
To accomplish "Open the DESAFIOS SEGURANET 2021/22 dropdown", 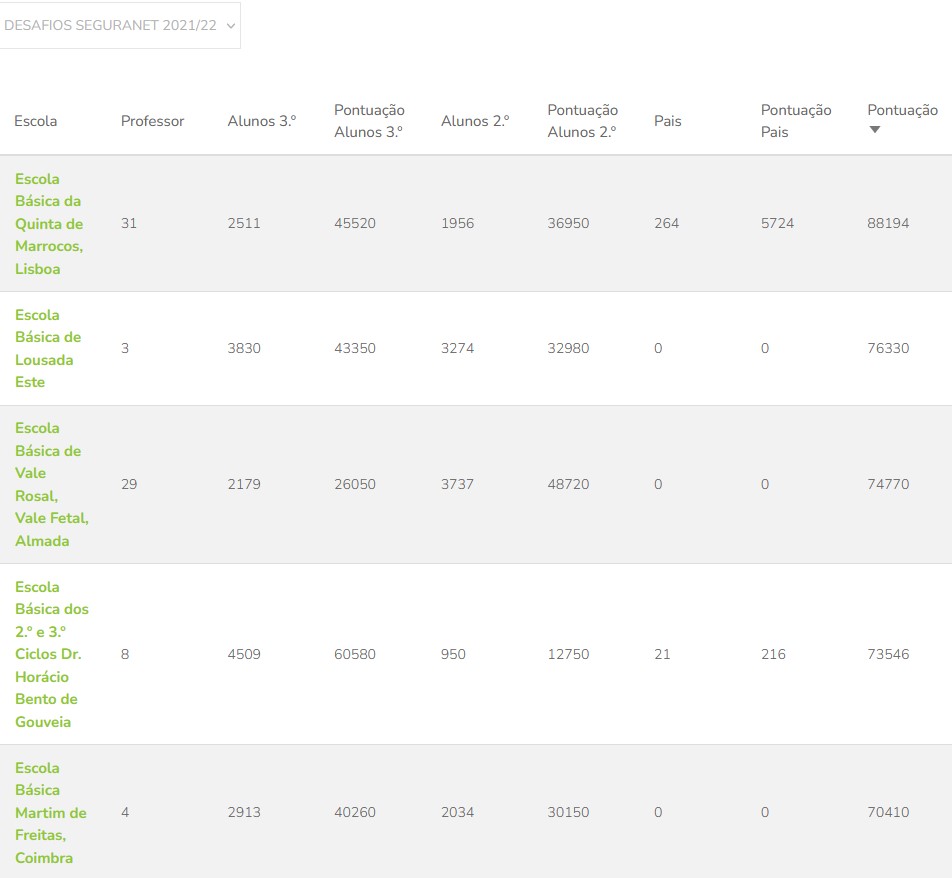I will click(x=120, y=26).
